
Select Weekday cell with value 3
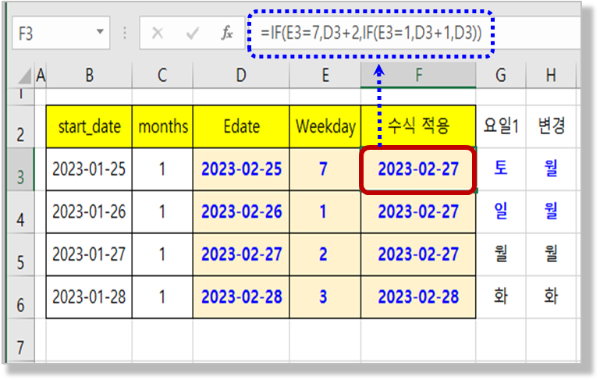tap(325, 297)
